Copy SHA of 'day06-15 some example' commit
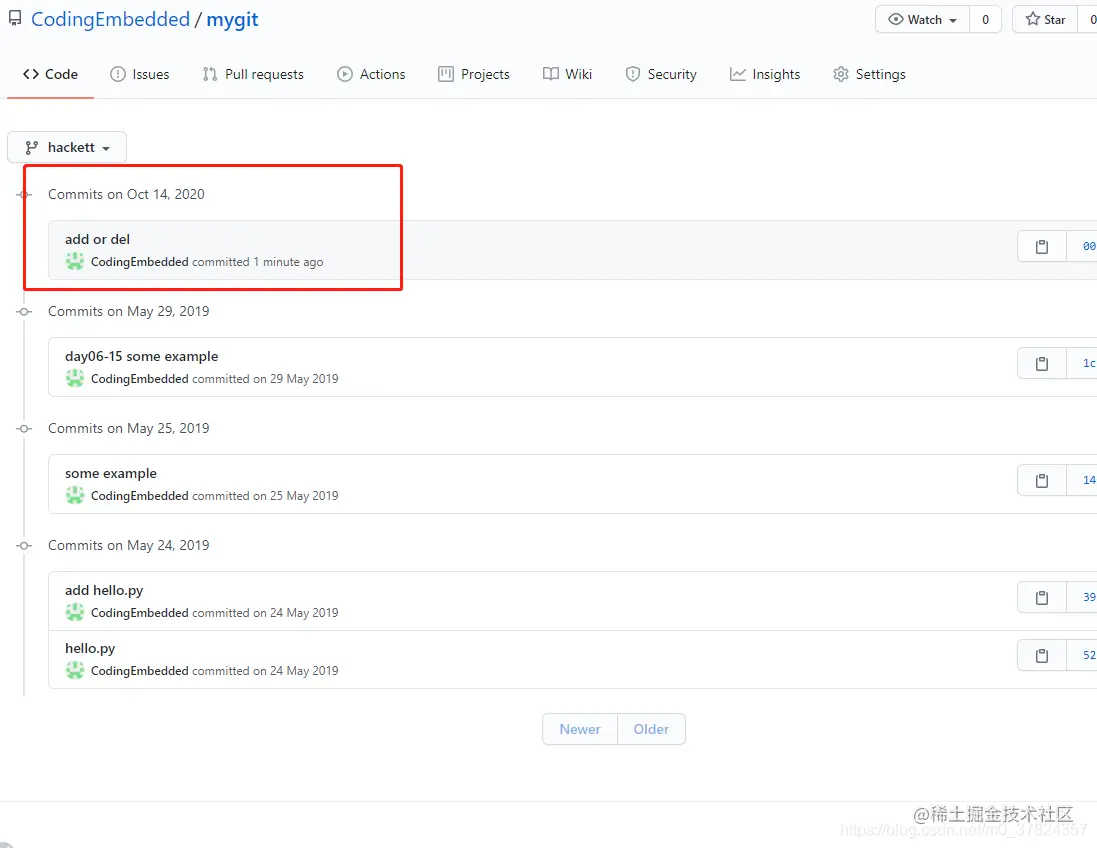 click(x=1042, y=363)
